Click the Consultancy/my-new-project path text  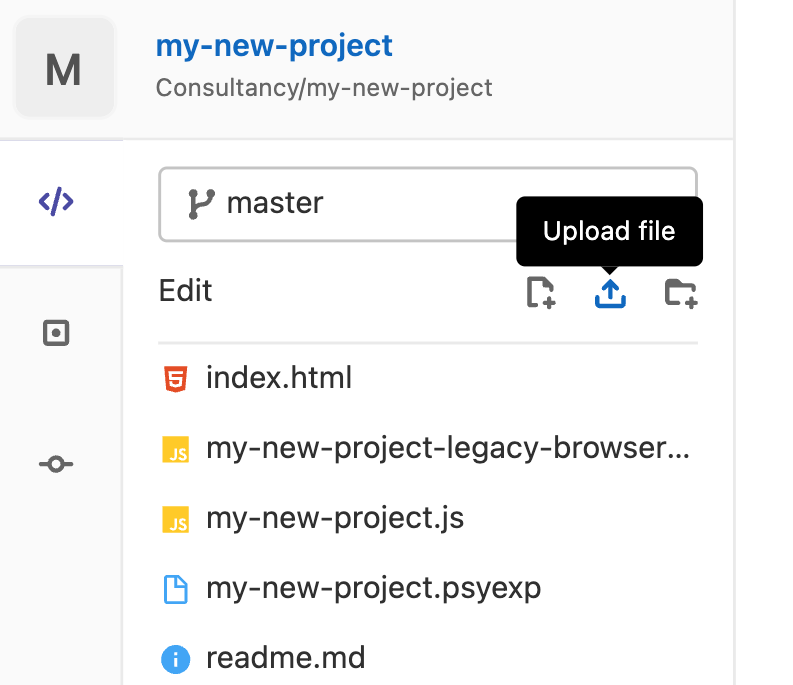tap(324, 88)
